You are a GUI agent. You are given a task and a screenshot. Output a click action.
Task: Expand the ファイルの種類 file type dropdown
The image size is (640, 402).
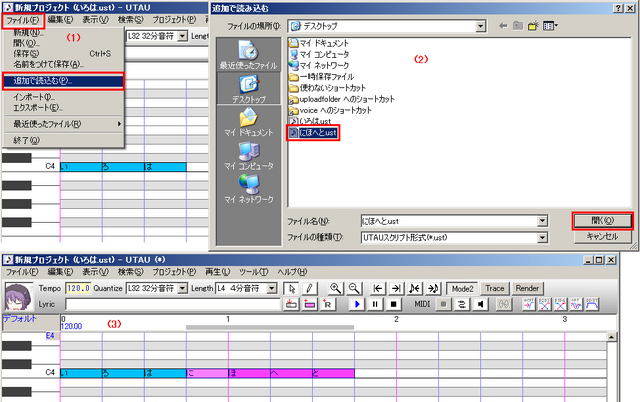[542, 238]
